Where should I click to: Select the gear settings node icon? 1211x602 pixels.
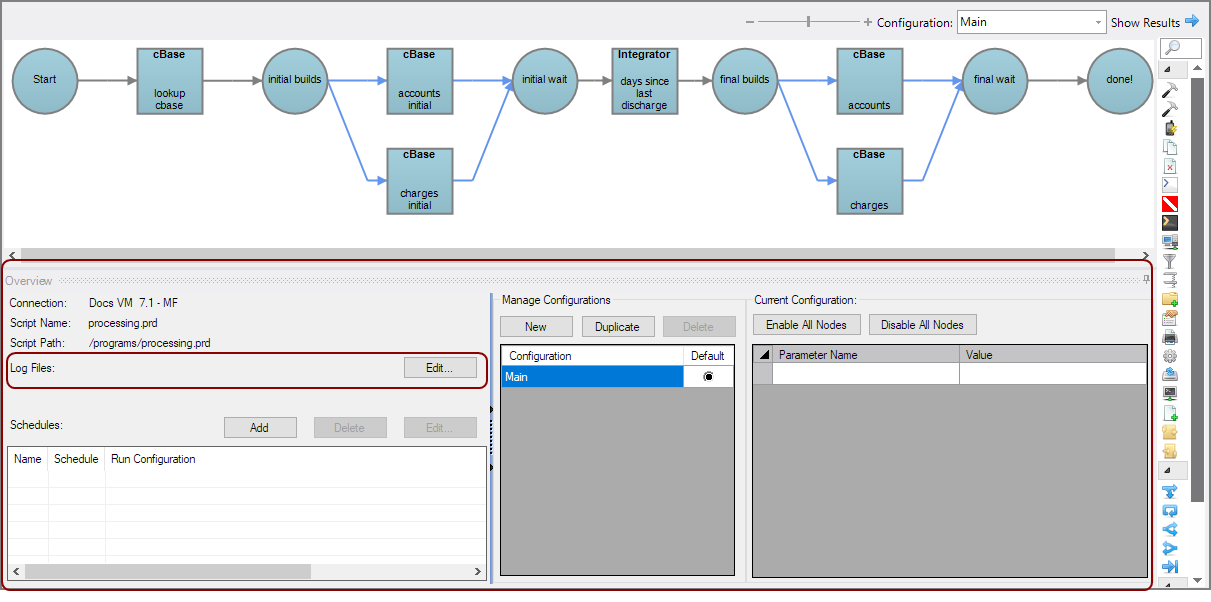click(1170, 356)
